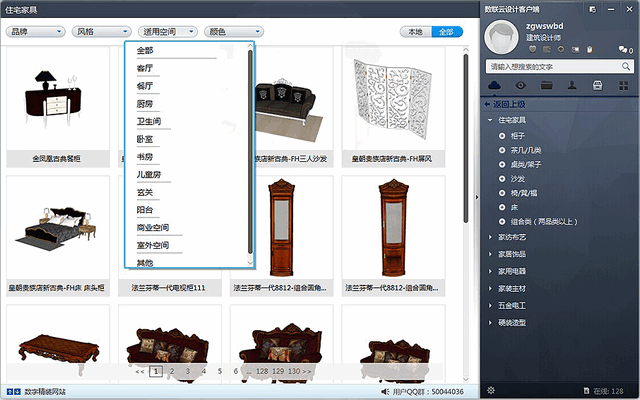Click the grid scroll-down arrow
The width and height of the screenshot is (640, 400).
[466, 379]
